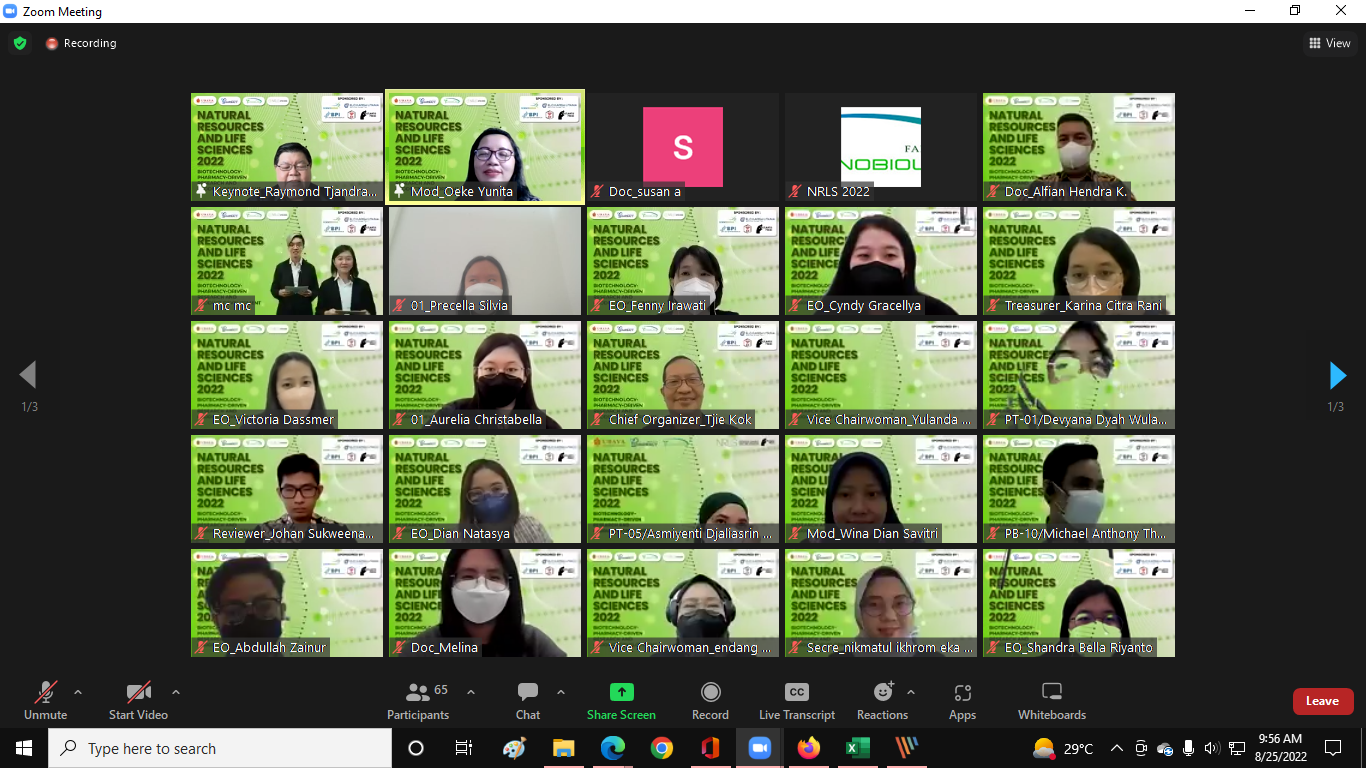Expand video options arrow beside Start Video

[x=176, y=692]
